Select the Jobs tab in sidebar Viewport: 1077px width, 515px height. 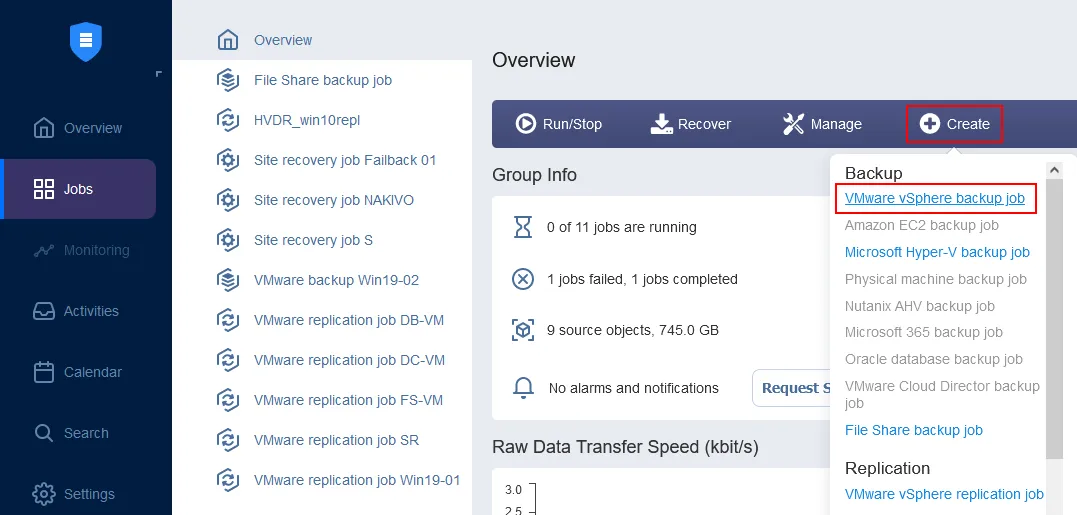click(78, 189)
